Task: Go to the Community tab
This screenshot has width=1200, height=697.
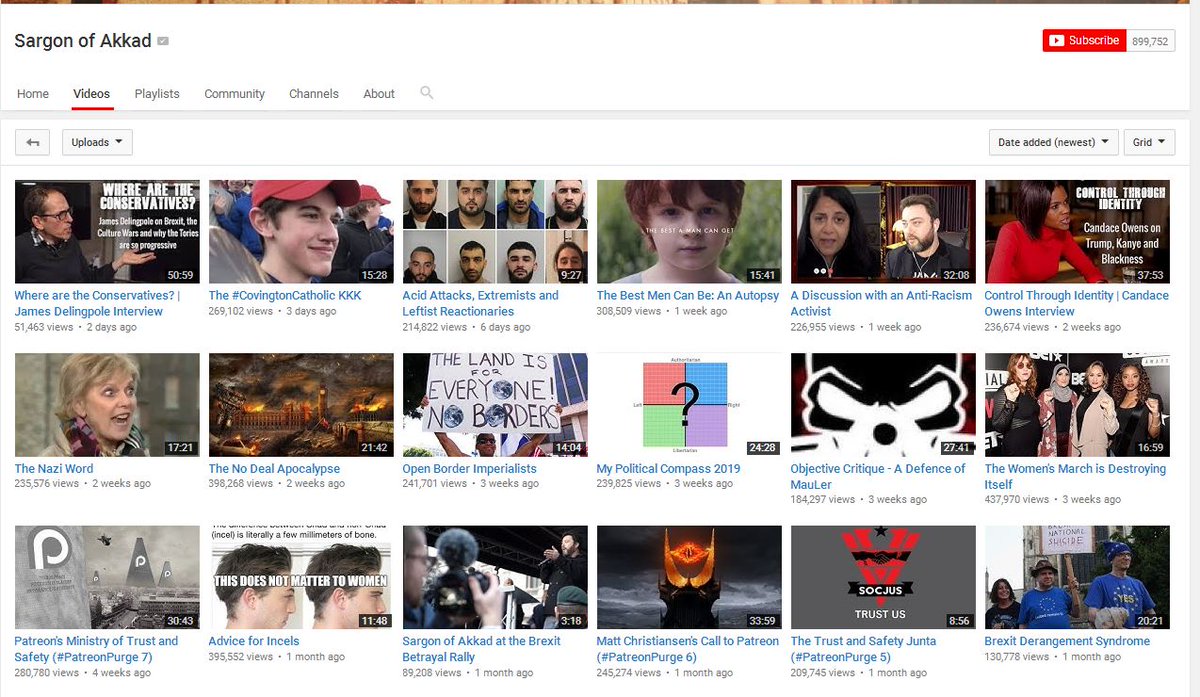Action: (x=235, y=94)
